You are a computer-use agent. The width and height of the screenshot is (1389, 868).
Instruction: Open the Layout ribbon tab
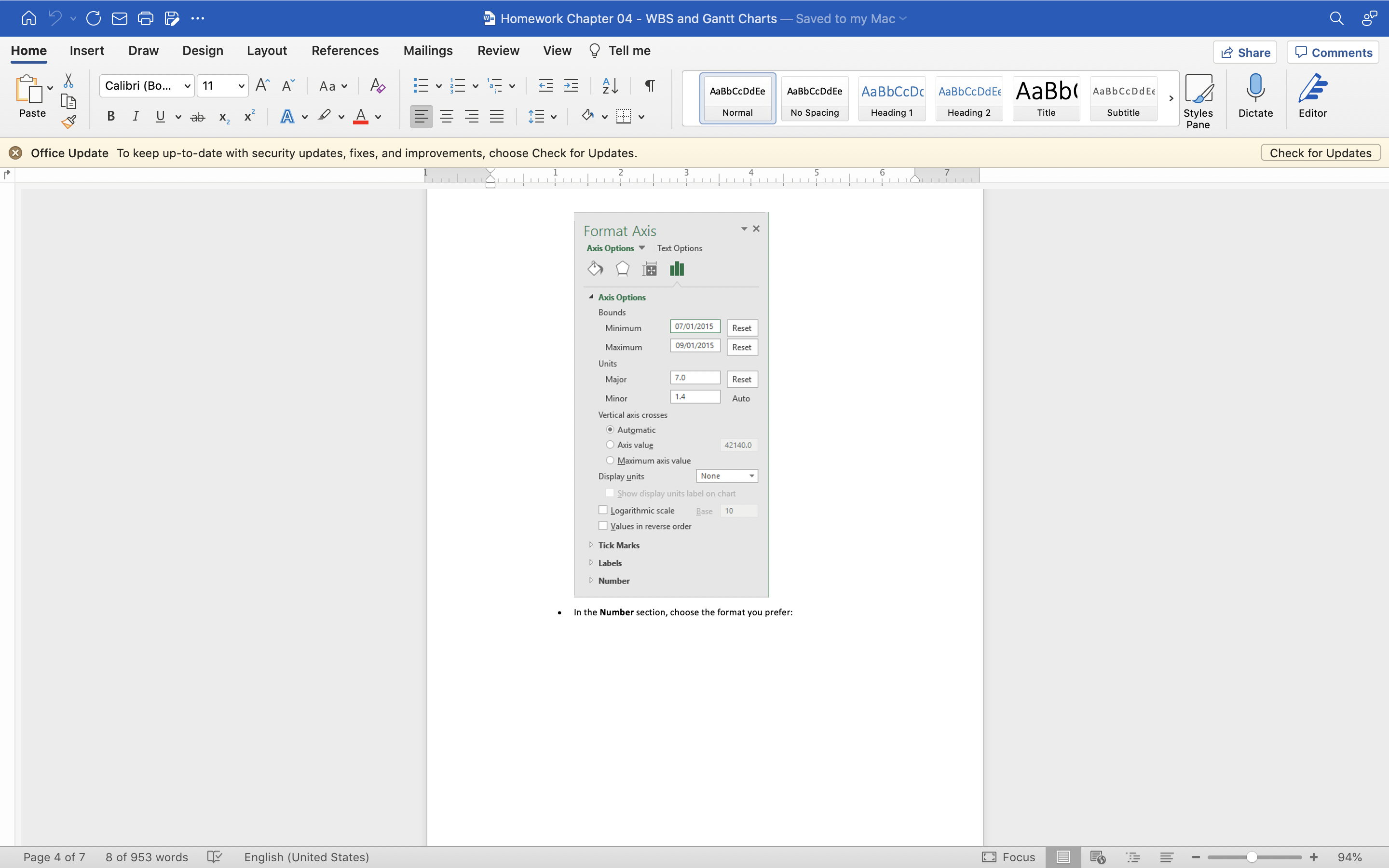tap(267, 51)
